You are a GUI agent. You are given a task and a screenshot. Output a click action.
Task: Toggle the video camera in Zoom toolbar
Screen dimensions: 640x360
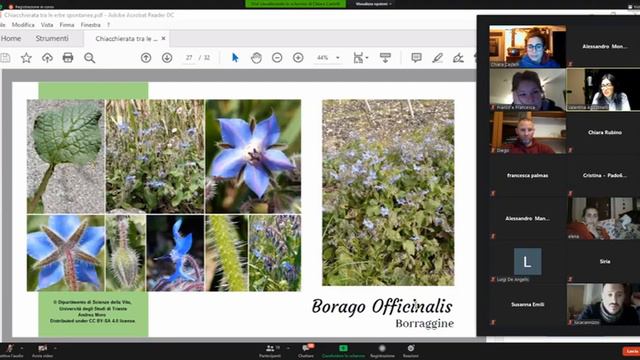tap(42, 348)
